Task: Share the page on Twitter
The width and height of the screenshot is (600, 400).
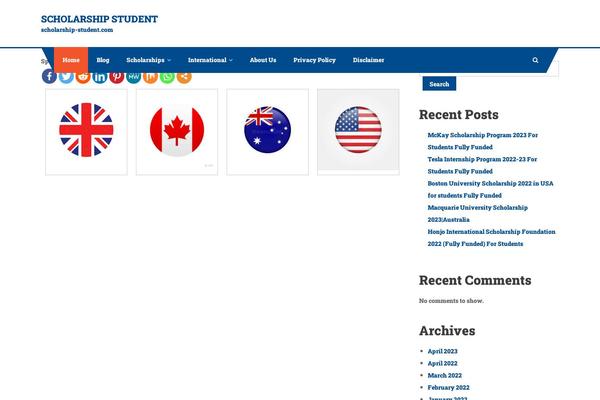Action: (x=66, y=78)
